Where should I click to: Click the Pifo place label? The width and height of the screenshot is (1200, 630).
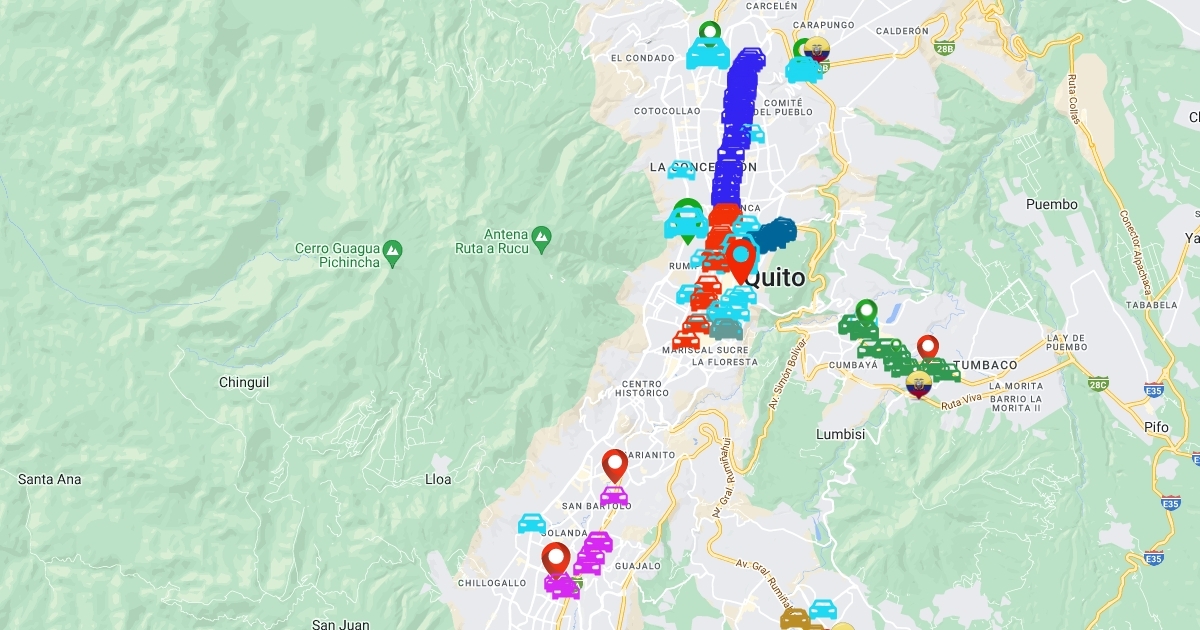tap(1156, 426)
